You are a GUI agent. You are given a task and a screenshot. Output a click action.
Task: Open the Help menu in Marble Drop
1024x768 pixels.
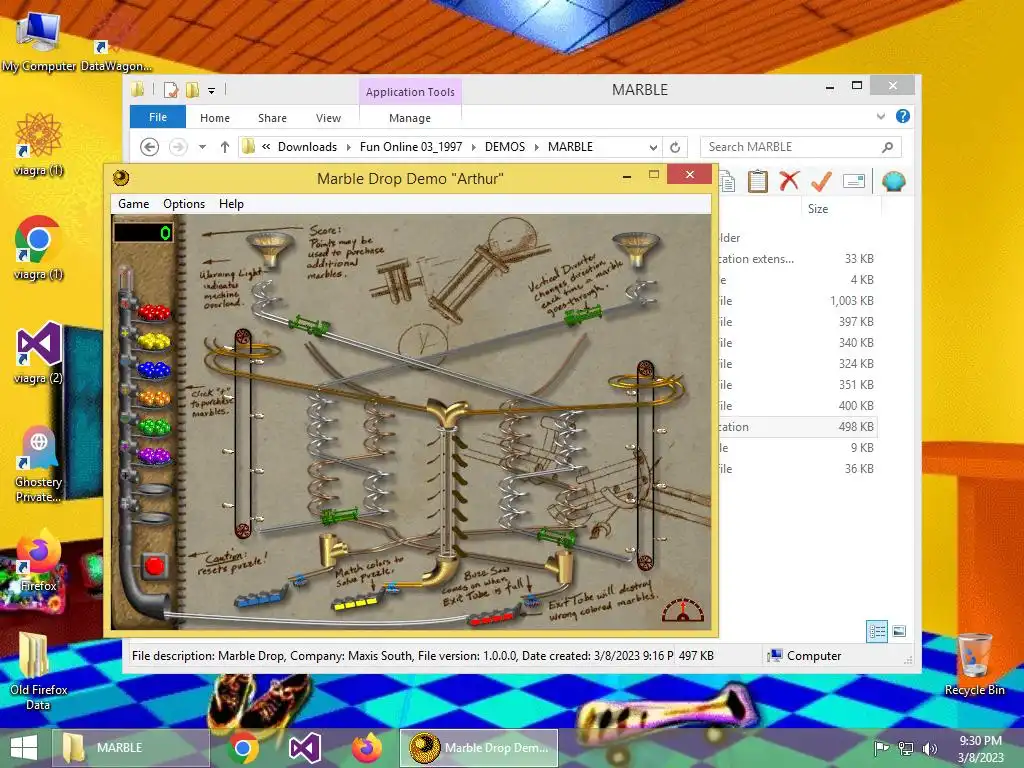point(231,204)
